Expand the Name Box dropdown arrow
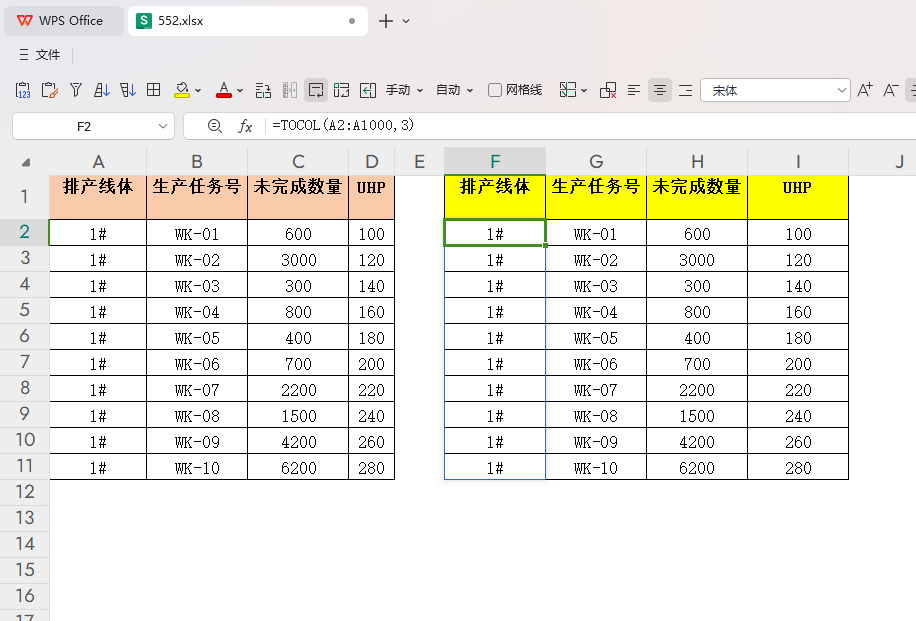The width and height of the screenshot is (916, 621). point(163,126)
